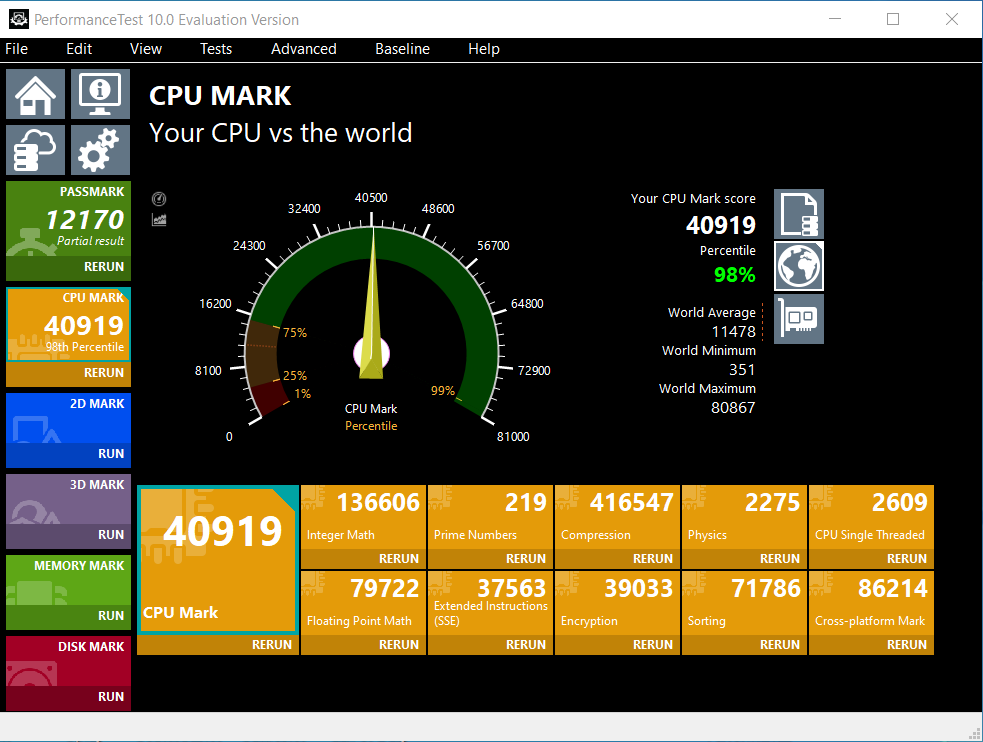Select the Cross-platform Mark 86214 tile
This screenshot has height=742, width=983.
[871, 604]
